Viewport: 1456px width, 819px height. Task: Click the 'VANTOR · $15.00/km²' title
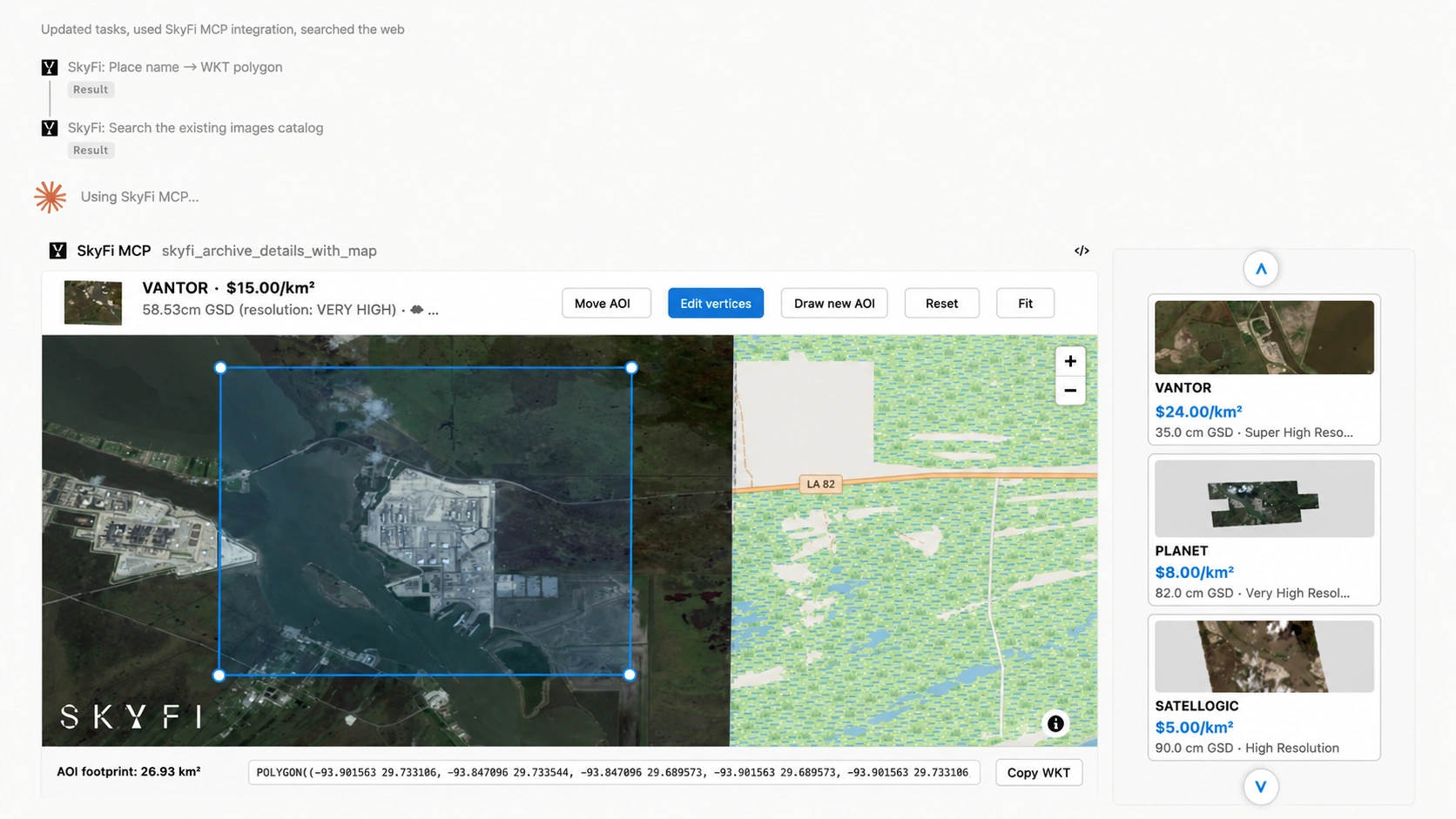click(x=228, y=288)
